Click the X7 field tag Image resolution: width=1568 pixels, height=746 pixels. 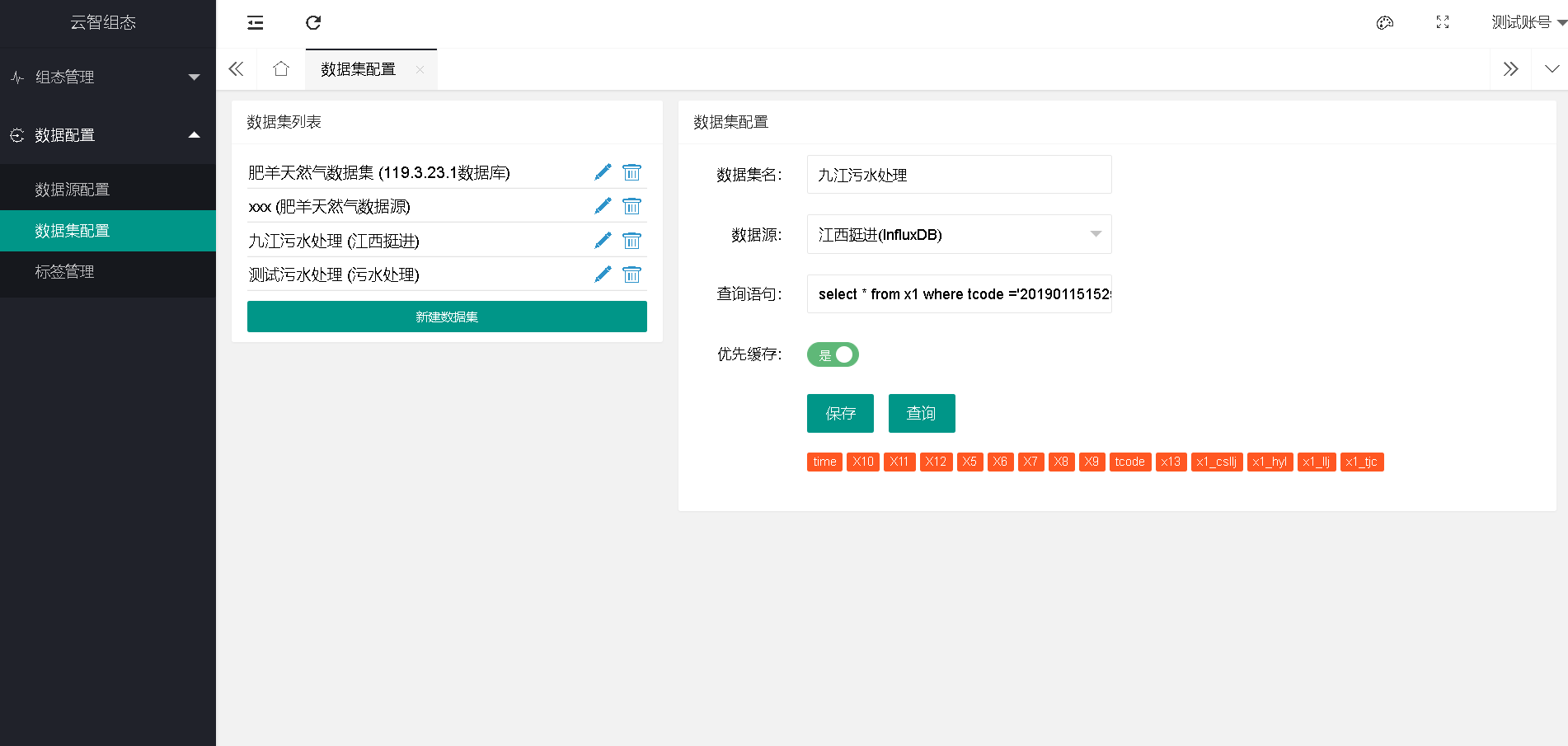1031,462
